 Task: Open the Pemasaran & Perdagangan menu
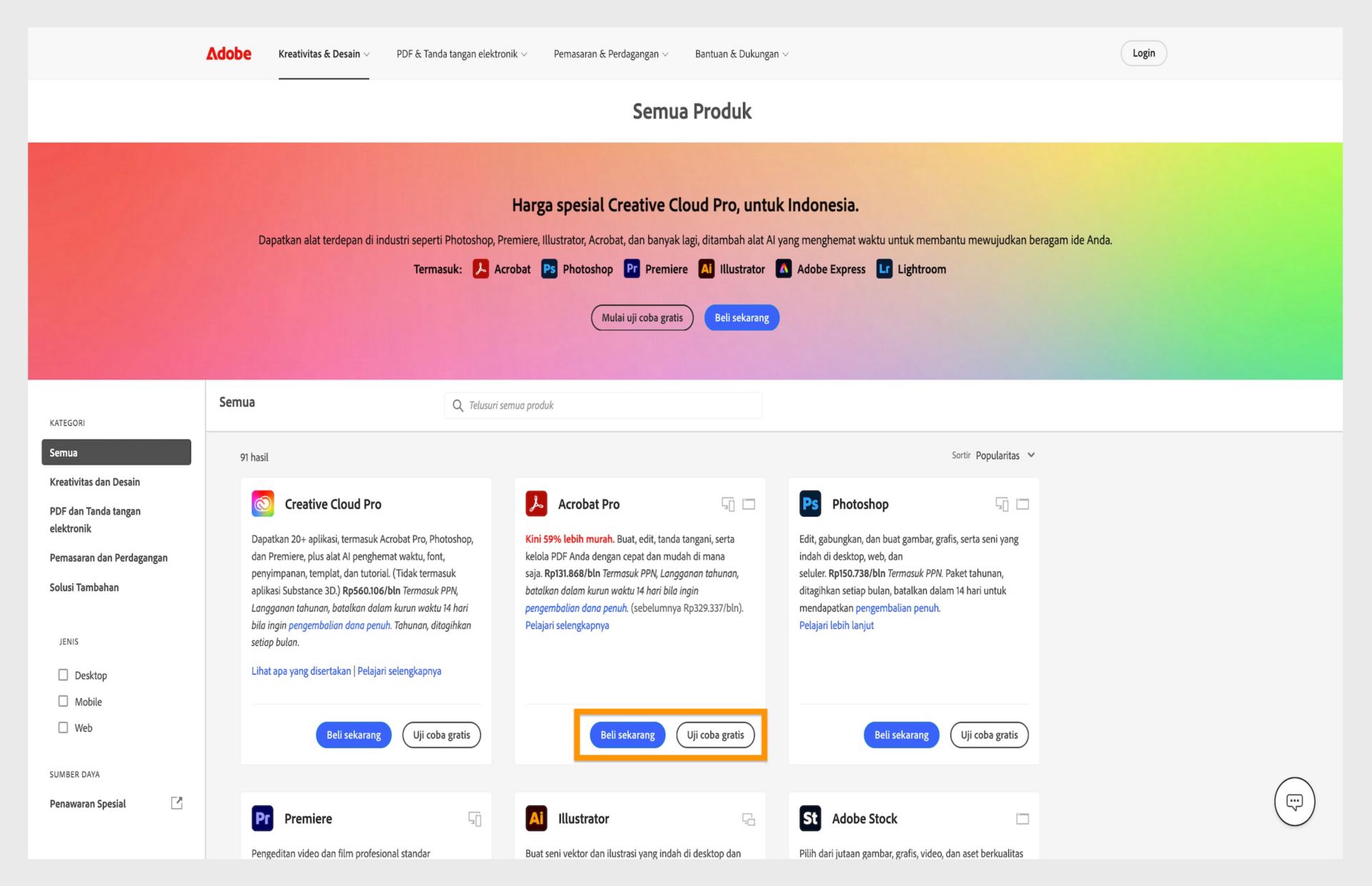(610, 54)
